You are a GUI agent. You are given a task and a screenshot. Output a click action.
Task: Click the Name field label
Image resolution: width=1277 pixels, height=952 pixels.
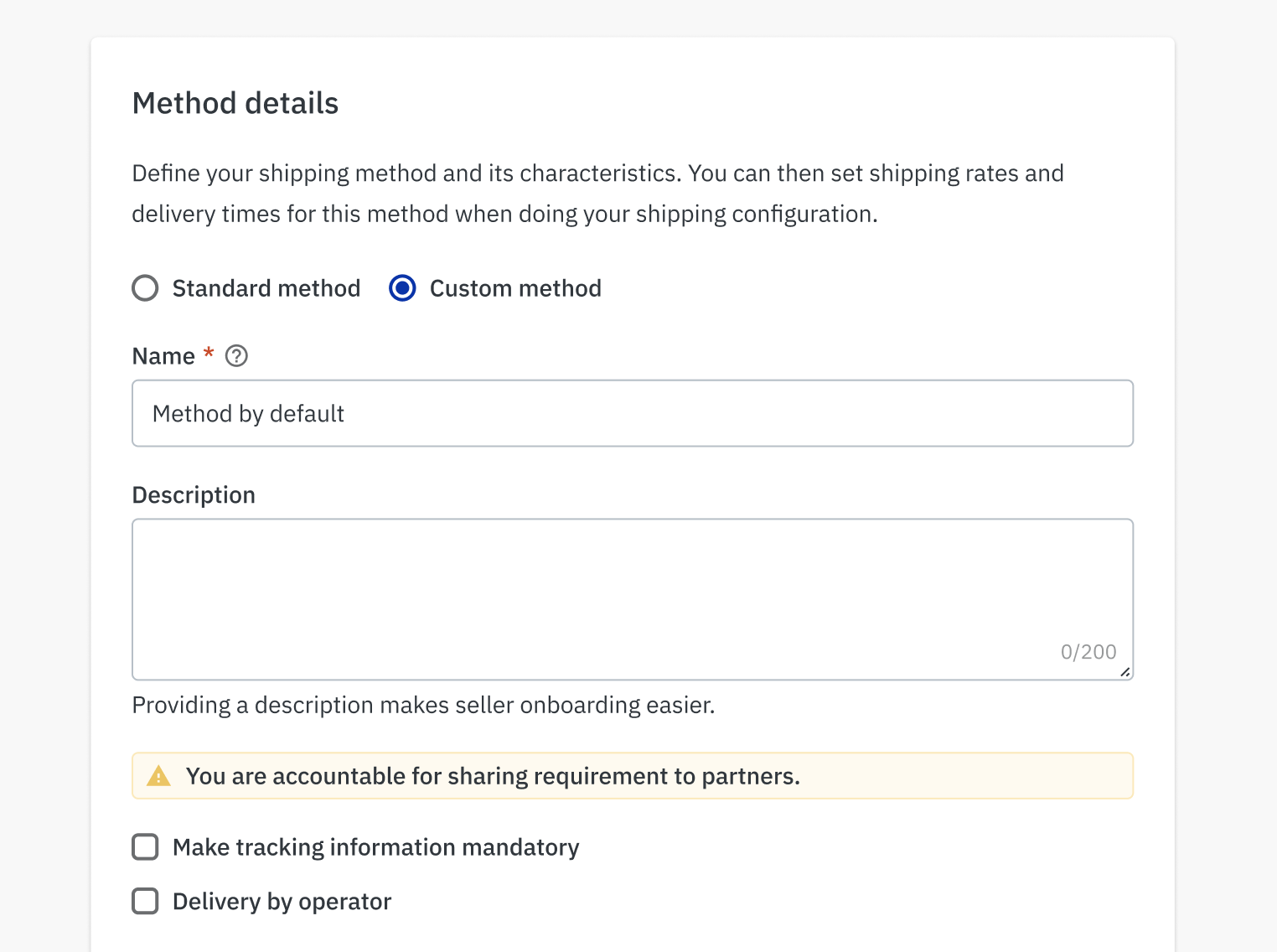(x=163, y=356)
